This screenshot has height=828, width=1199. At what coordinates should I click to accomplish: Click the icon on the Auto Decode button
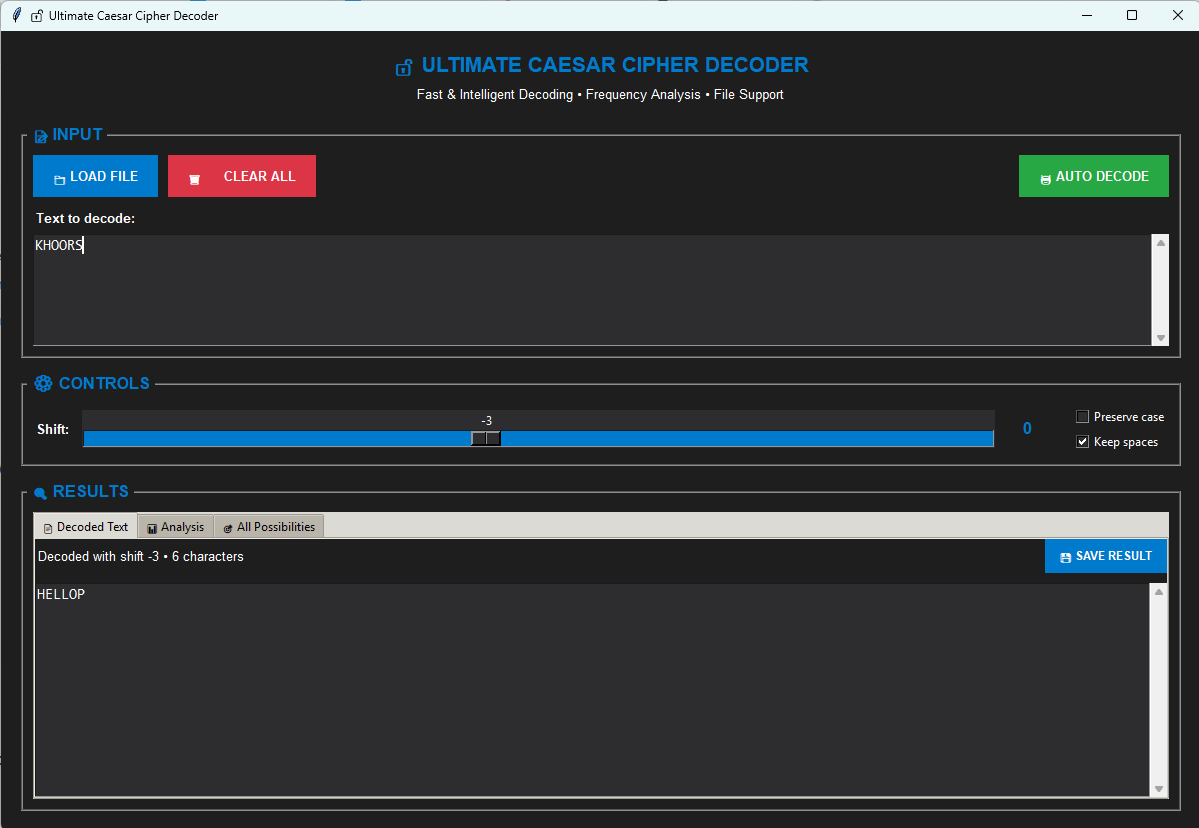point(1045,178)
